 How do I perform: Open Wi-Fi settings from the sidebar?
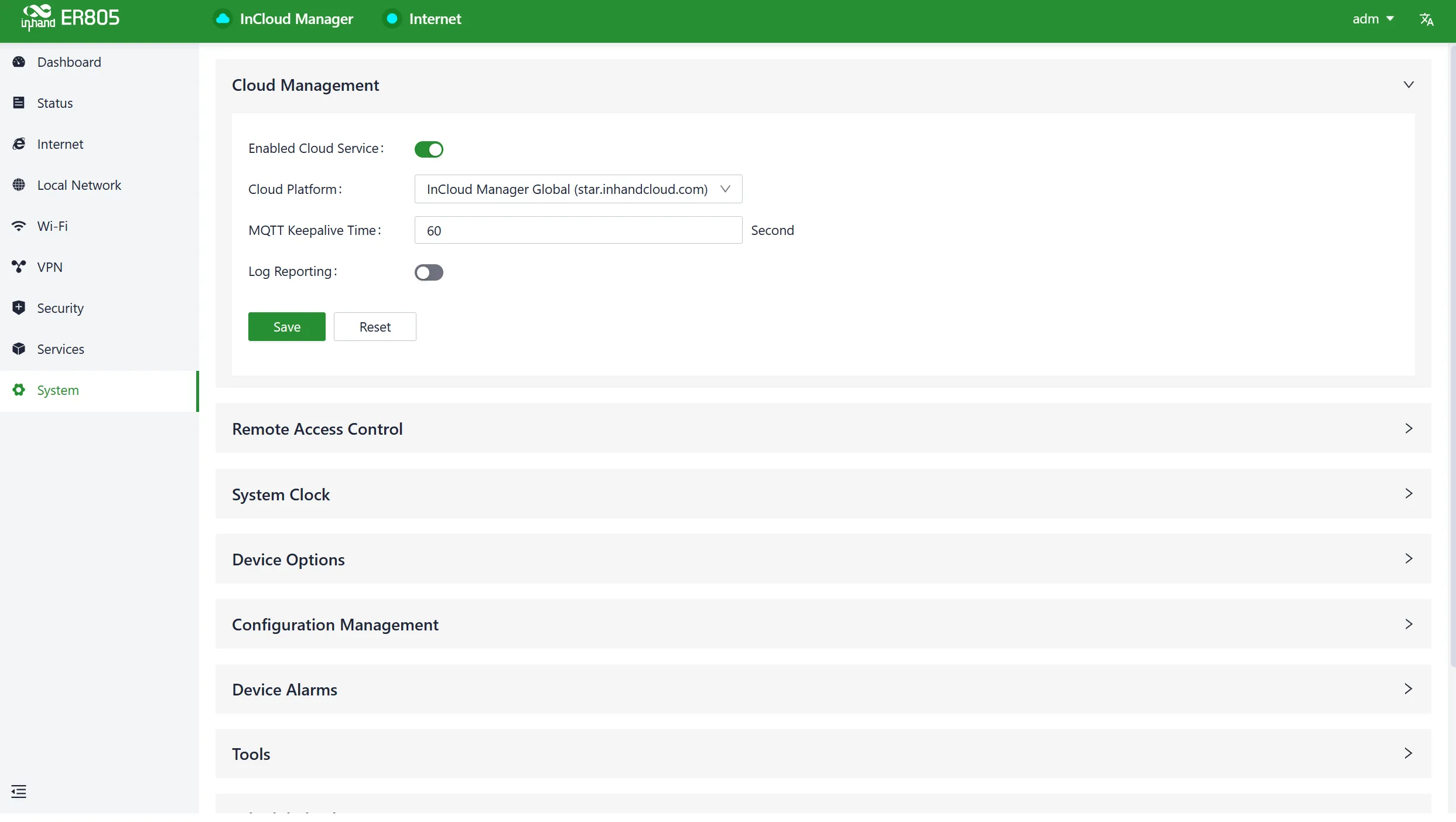point(100,226)
